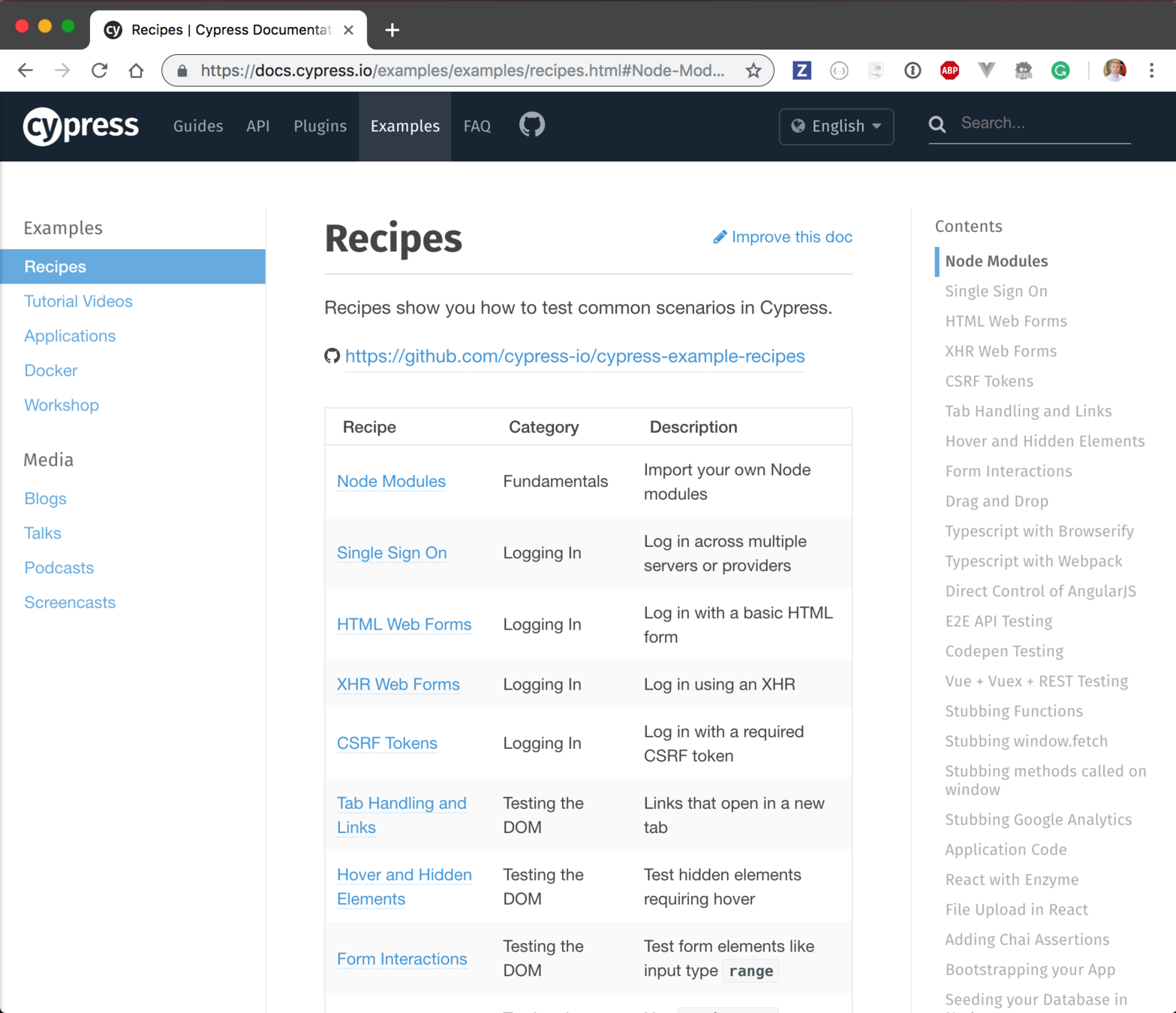Viewport: 1176px width, 1013px height.
Task: Open the AdBlock Plus extension
Action: click(x=949, y=71)
